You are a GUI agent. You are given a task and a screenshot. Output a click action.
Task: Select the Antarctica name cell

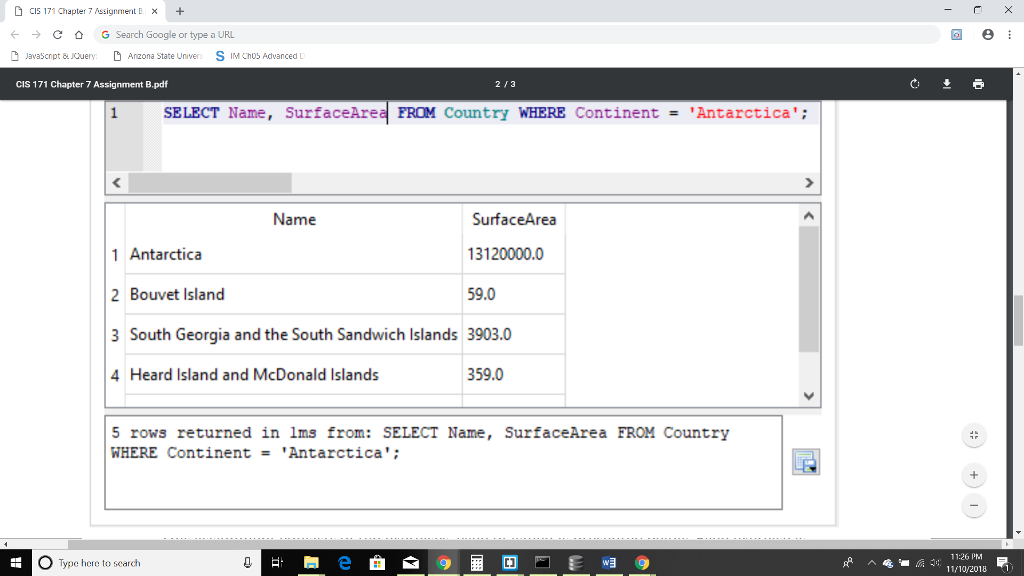293,254
